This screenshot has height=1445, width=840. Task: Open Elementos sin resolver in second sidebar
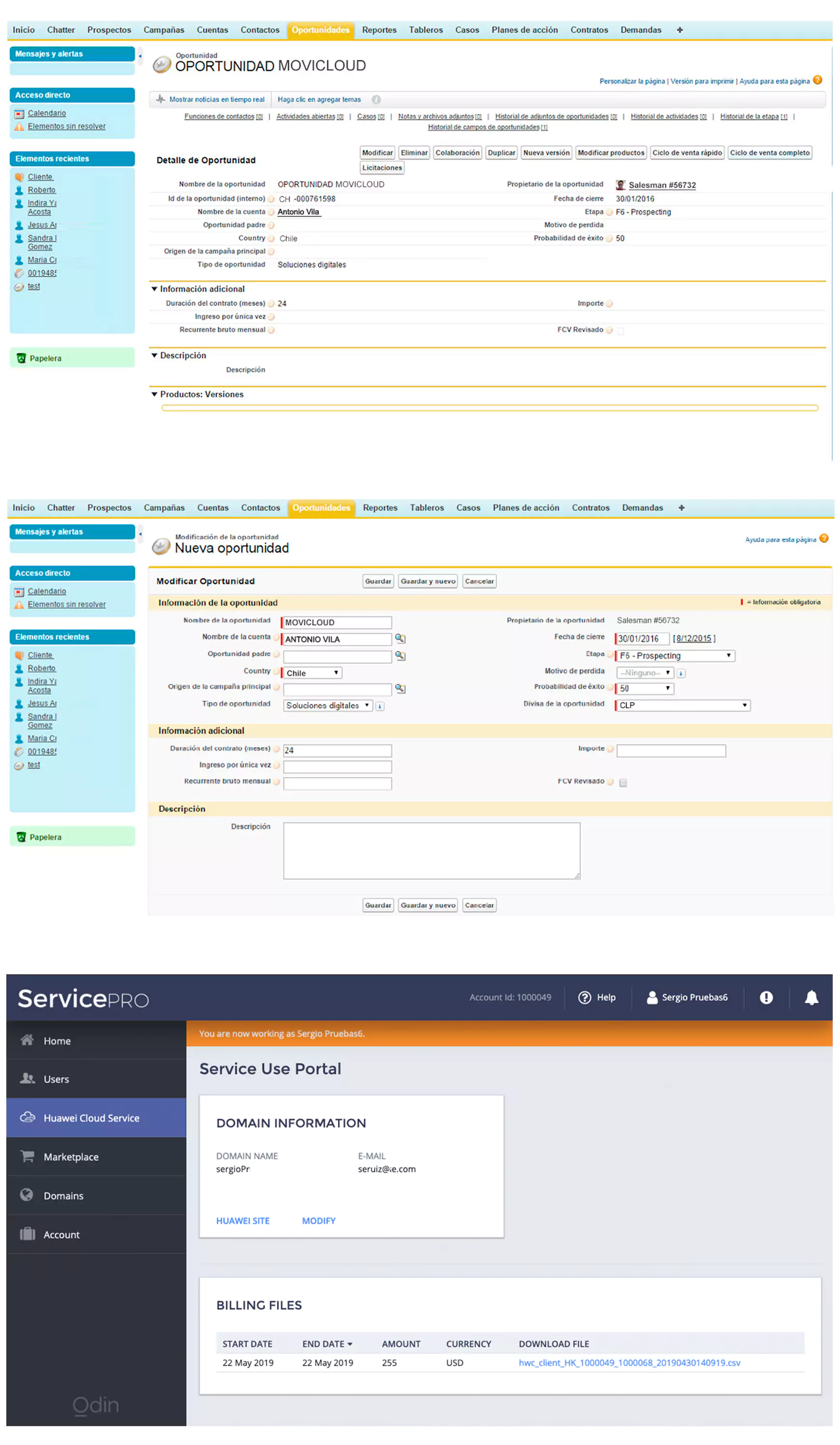67,604
